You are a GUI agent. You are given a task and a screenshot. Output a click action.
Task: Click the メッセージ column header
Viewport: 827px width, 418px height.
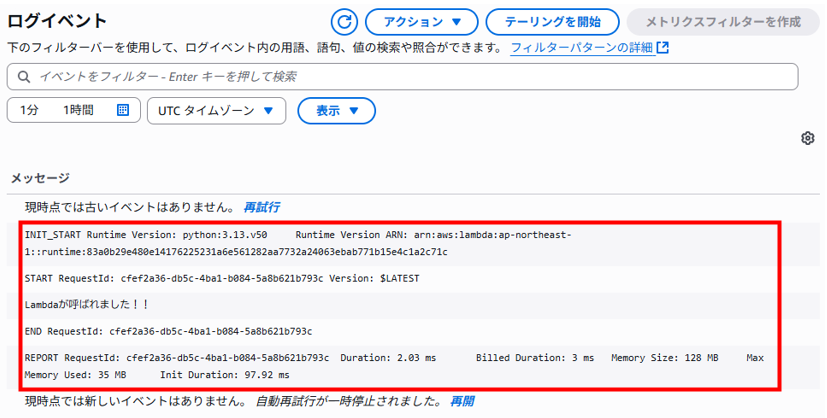40,178
